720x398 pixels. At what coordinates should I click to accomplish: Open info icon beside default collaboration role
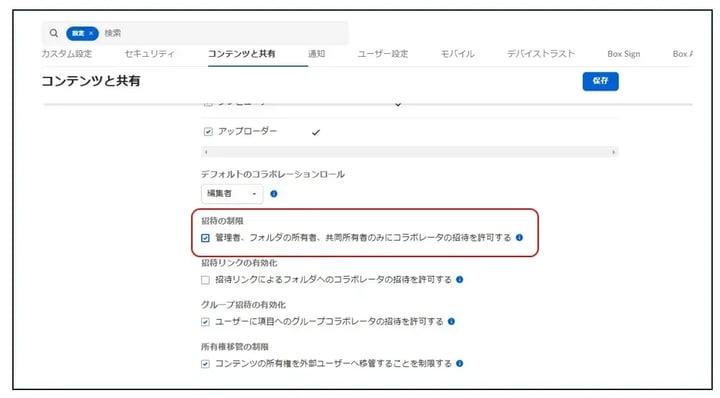coord(274,194)
